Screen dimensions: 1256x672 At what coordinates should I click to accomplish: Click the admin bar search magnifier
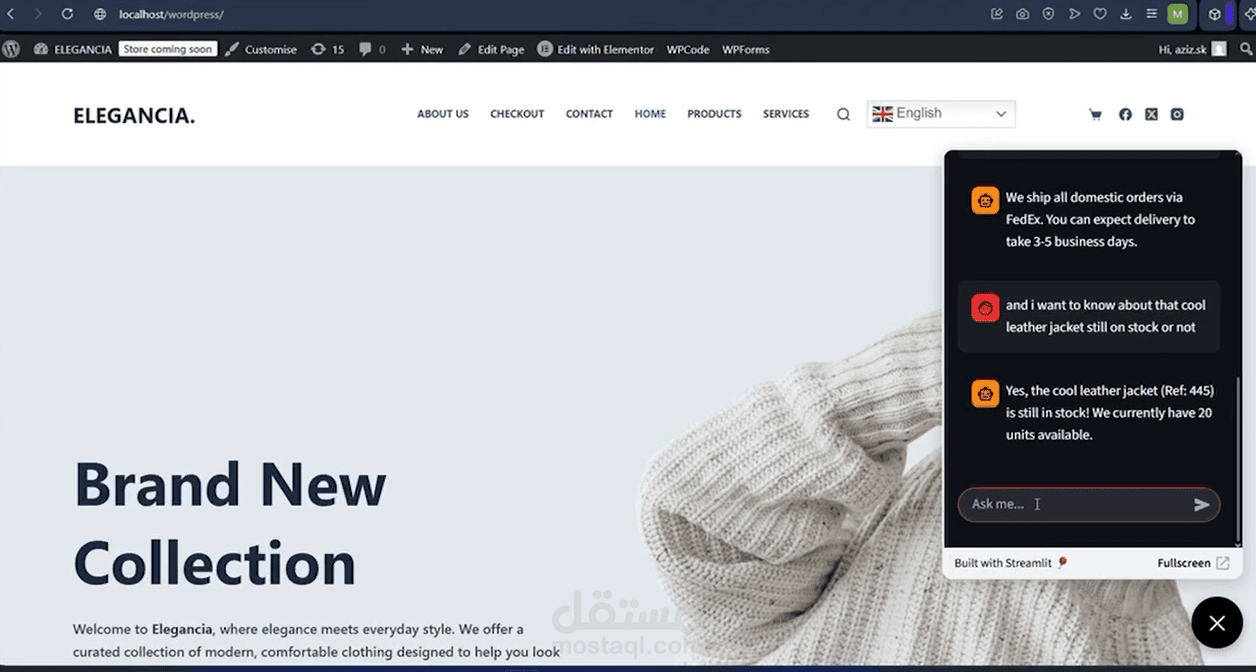coord(1246,49)
